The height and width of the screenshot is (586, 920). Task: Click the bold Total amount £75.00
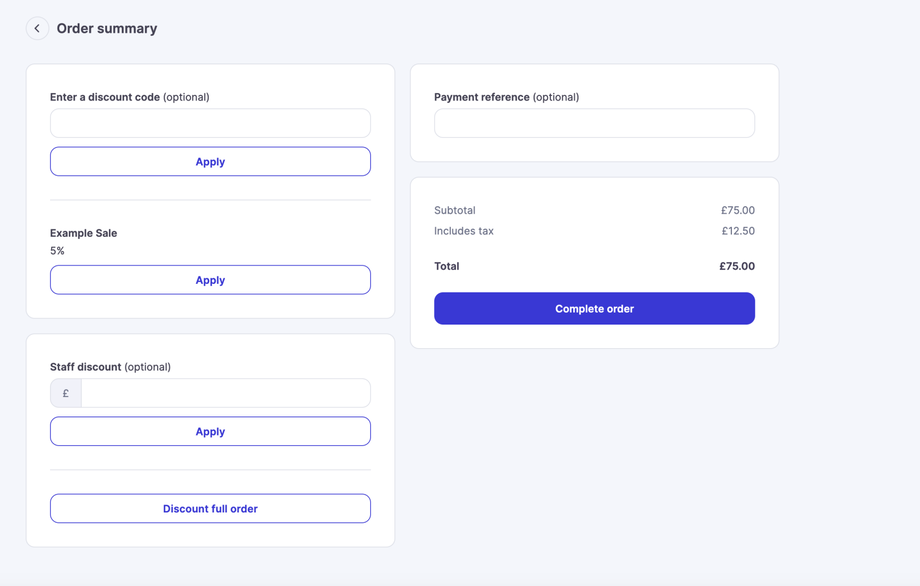pyautogui.click(x=737, y=266)
